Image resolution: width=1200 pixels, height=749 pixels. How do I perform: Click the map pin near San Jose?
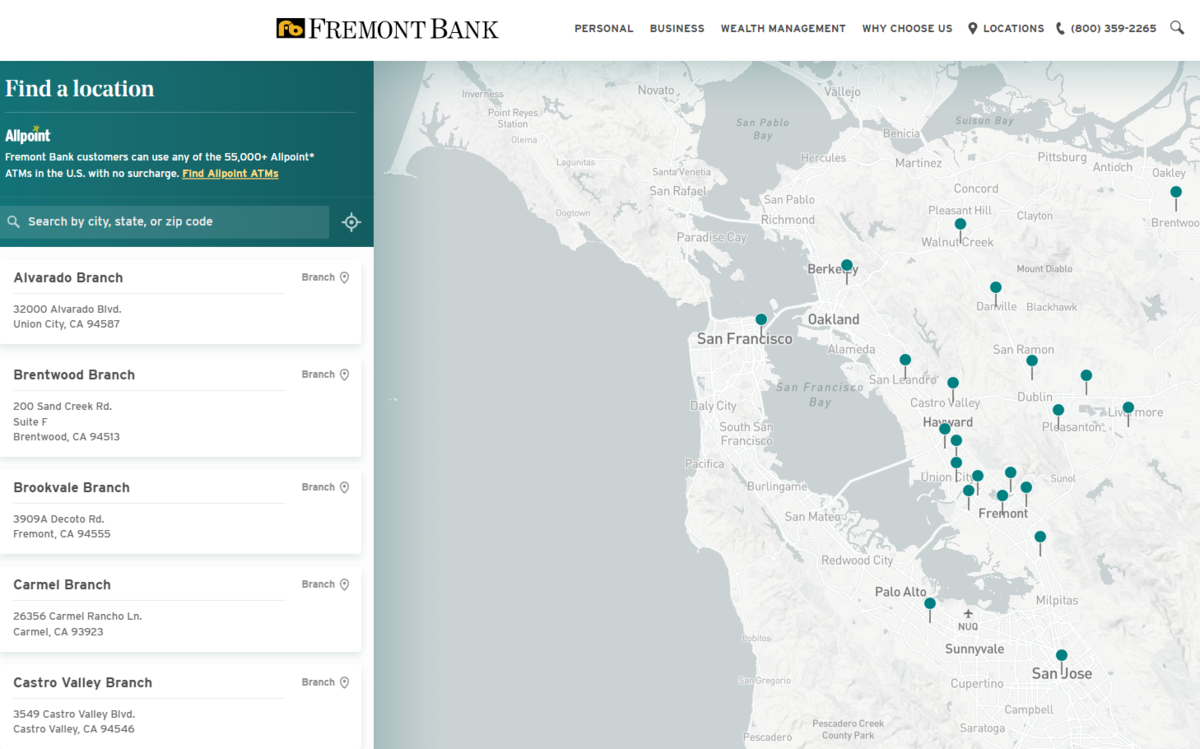[1061, 657]
